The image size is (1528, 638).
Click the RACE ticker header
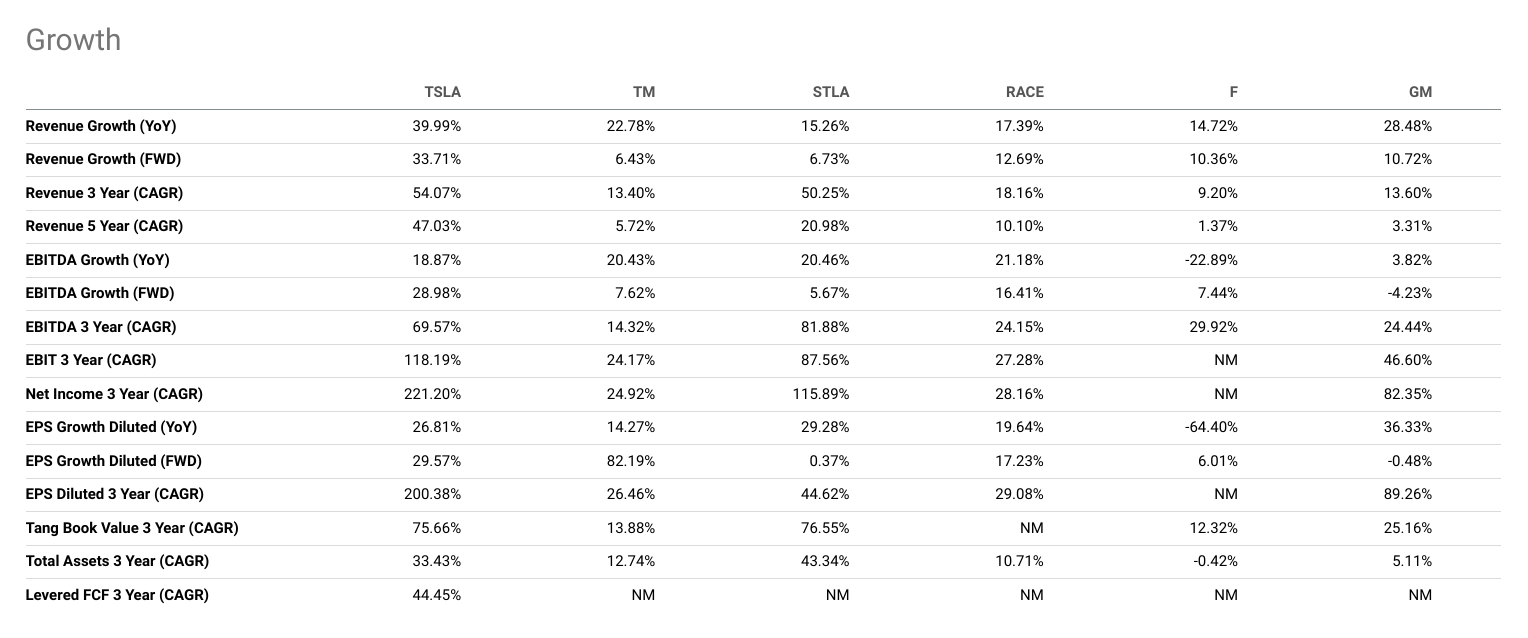click(1024, 92)
